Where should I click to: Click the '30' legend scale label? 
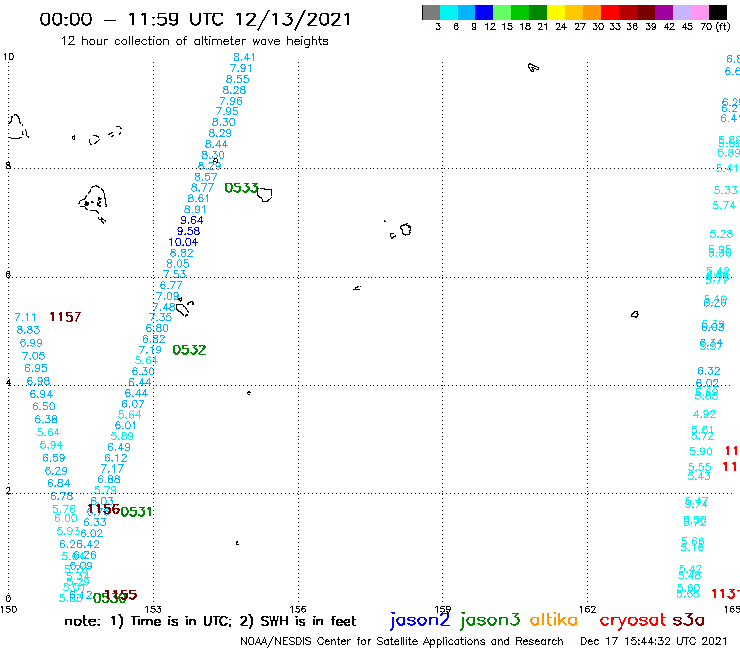tap(598, 26)
